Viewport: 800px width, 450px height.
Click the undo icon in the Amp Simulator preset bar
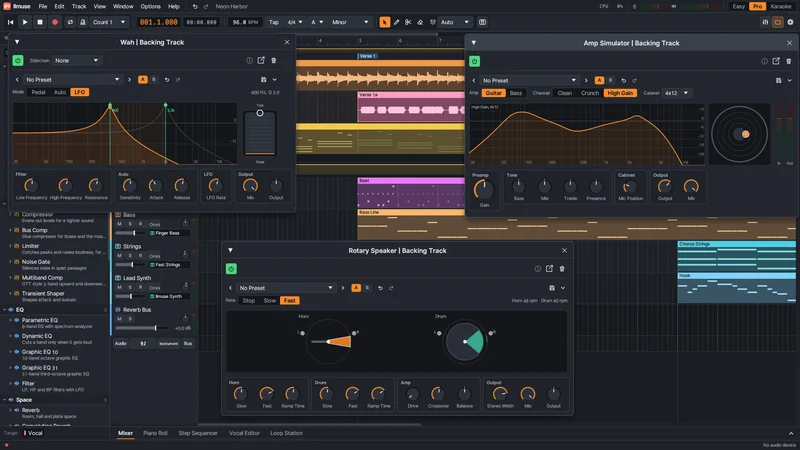pyautogui.click(x=623, y=81)
